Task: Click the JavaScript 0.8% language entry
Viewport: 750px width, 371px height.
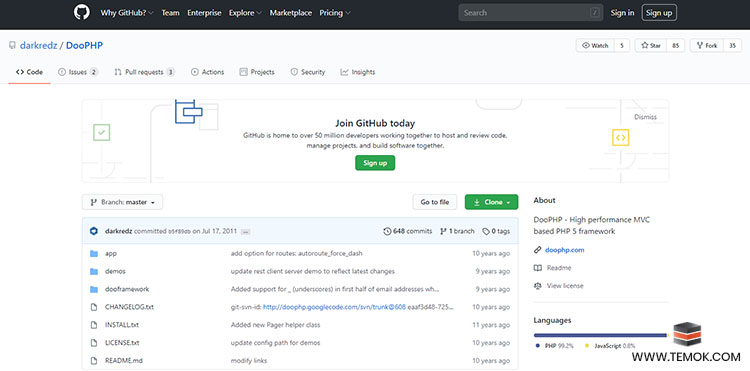Action: point(610,346)
